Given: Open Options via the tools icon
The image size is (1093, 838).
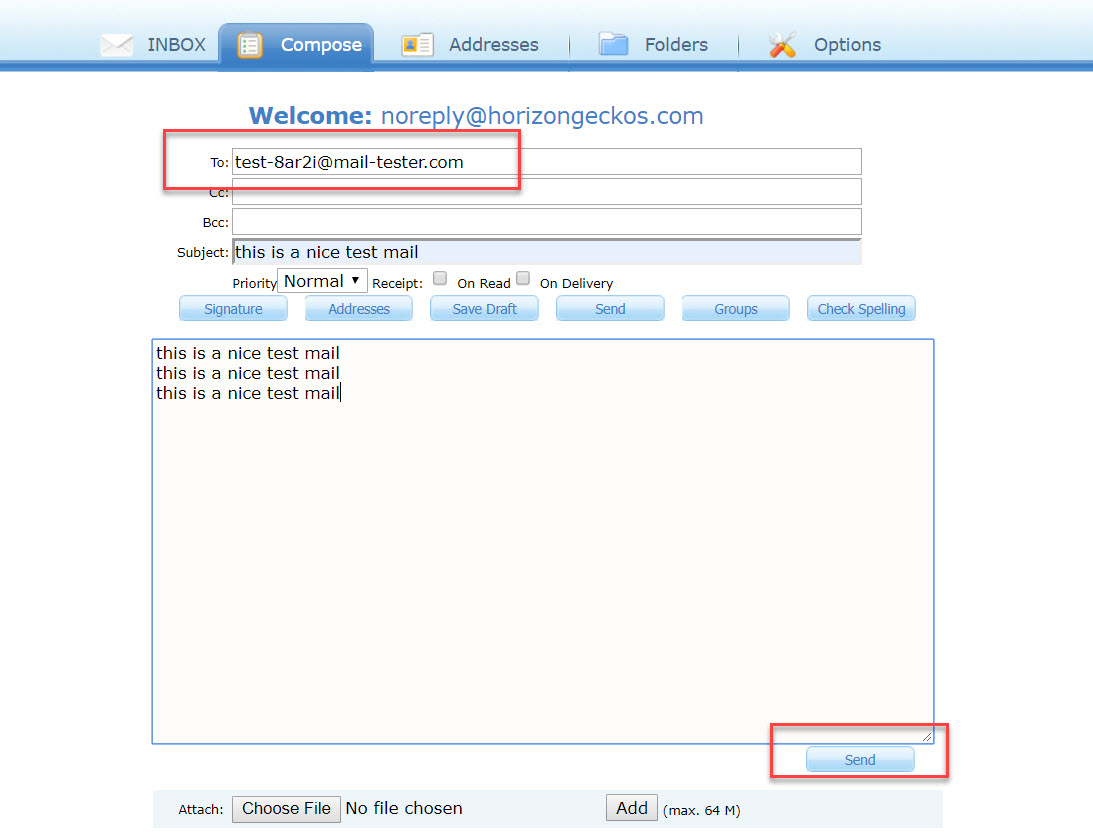Looking at the screenshot, I should coord(781,44).
